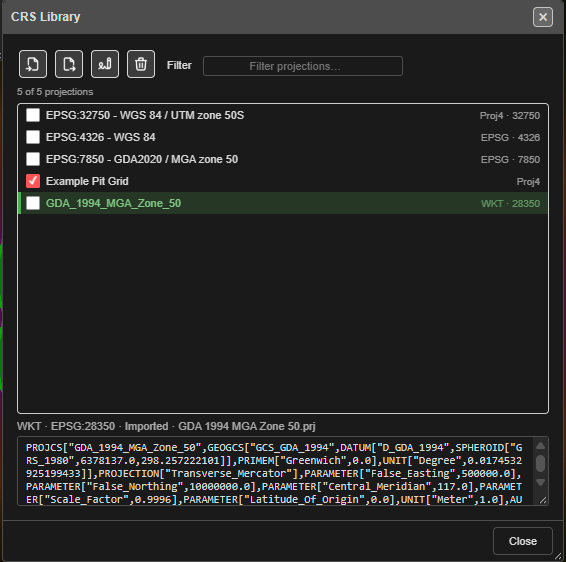Check the GDA_1994_MGA_Zone_50 checkbox
The image size is (566, 562).
[x=33, y=203]
